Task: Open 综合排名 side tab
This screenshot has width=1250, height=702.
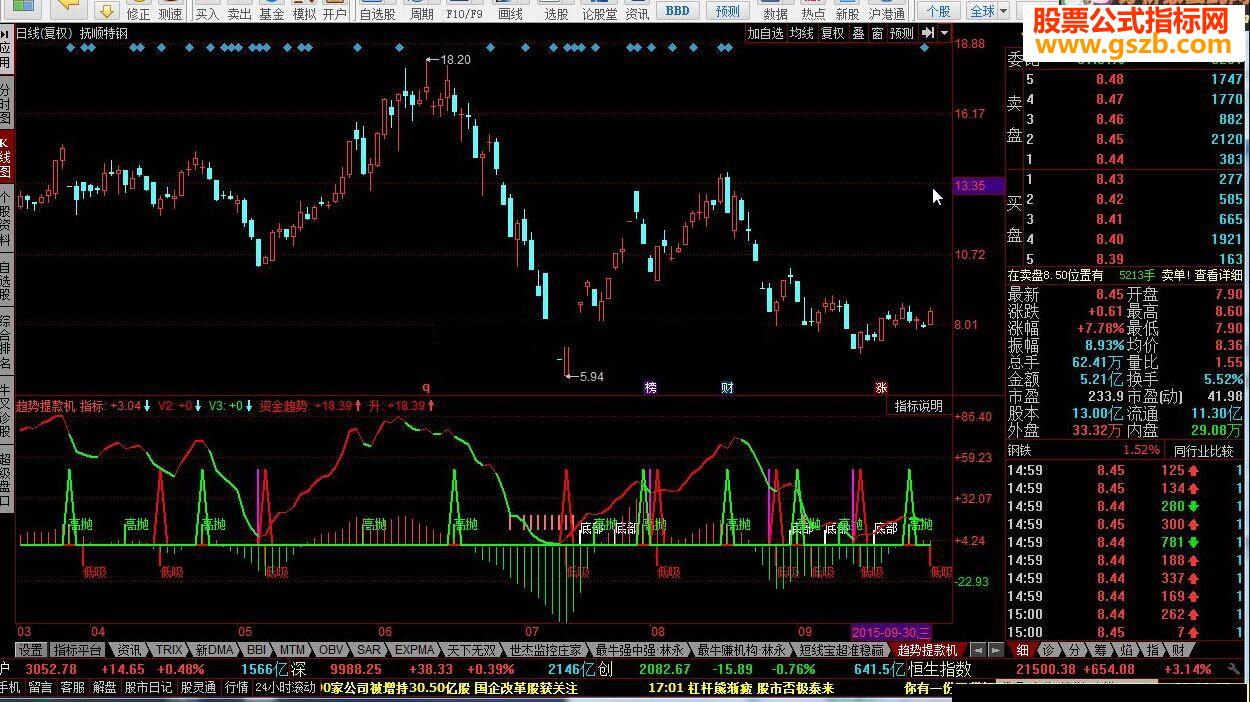Action: tap(6, 342)
